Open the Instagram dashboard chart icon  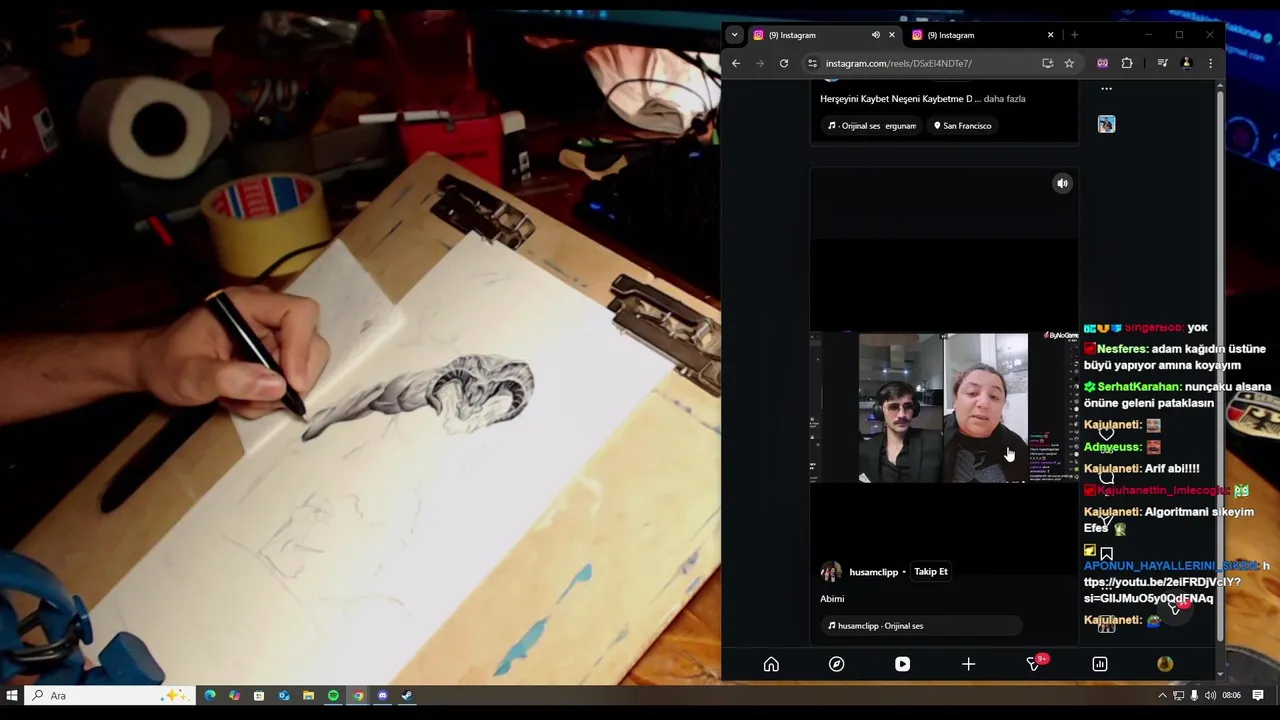[1100, 664]
